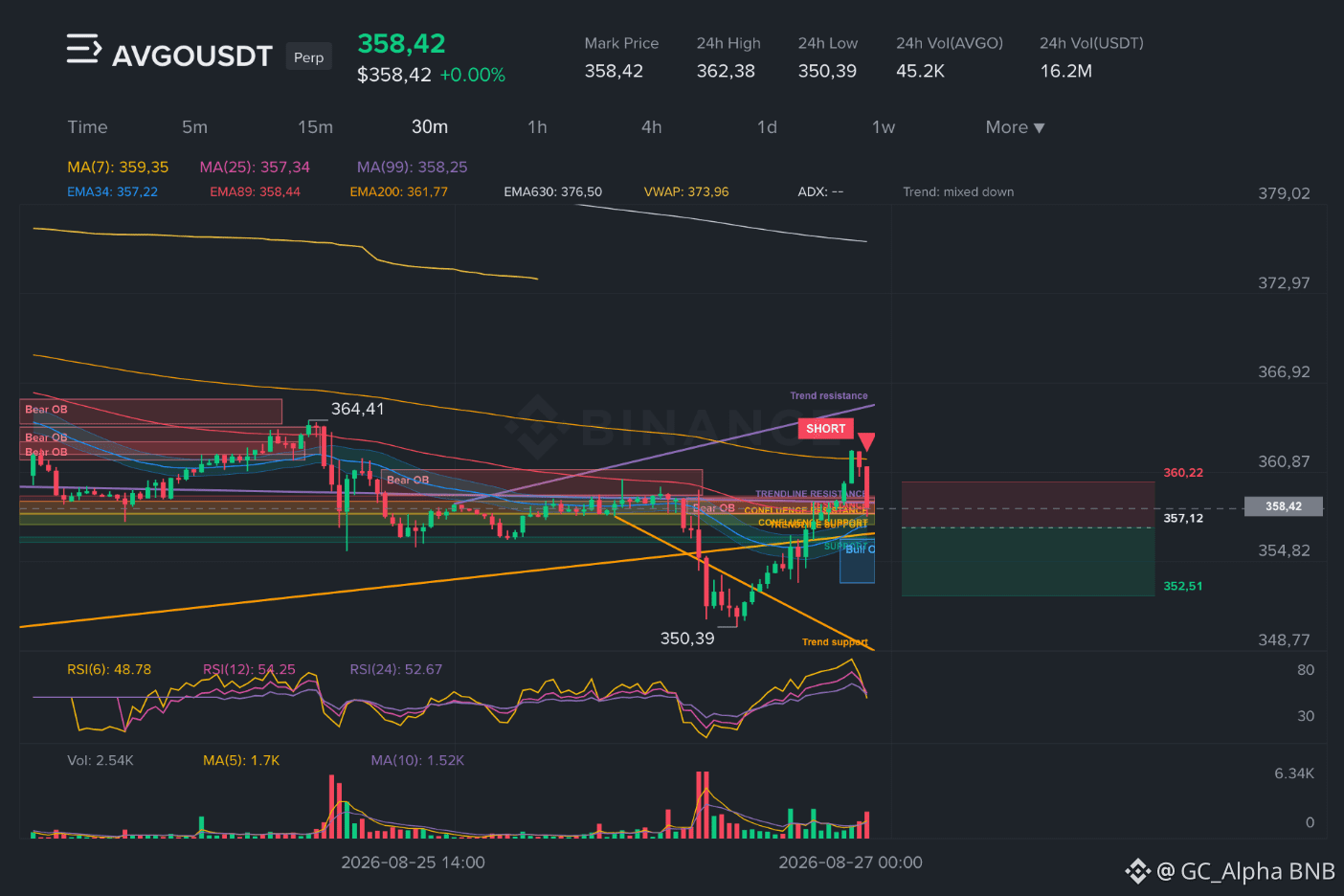Switch to the 4h timeframe
Image resolution: width=1344 pixels, height=896 pixels.
(651, 127)
